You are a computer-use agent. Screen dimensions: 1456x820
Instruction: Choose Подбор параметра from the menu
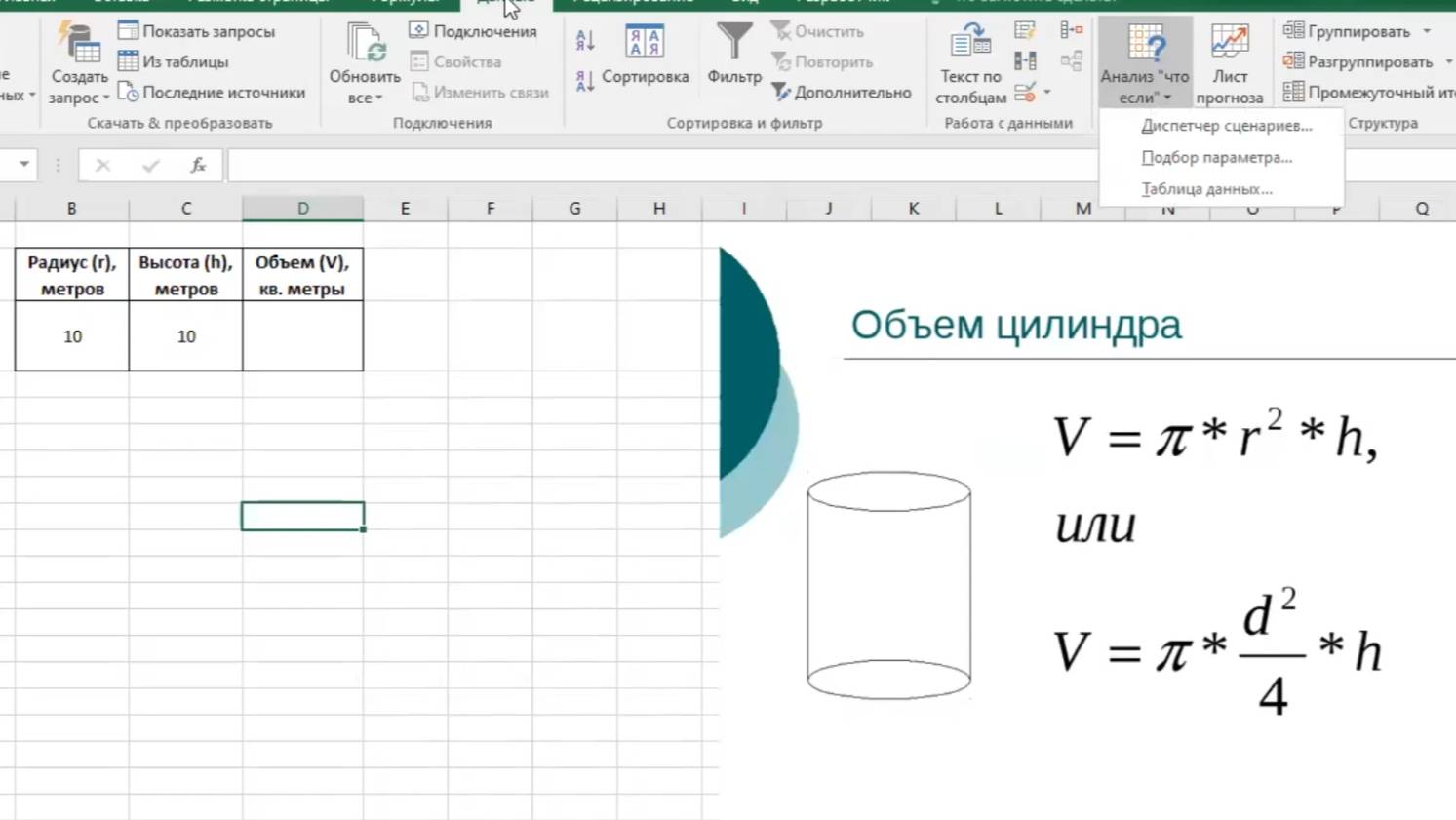pos(1217,157)
